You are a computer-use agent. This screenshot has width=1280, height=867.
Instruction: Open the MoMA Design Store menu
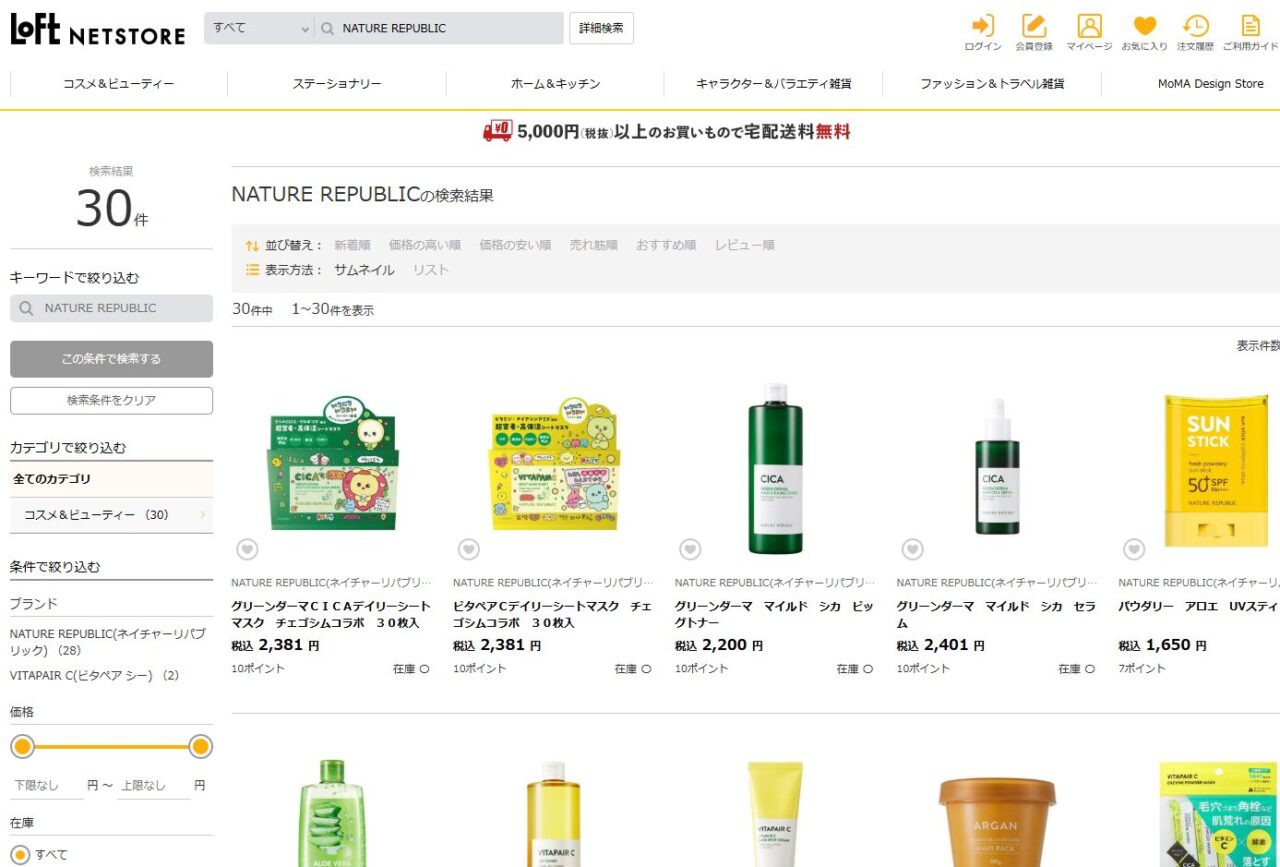pos(1210,84)
